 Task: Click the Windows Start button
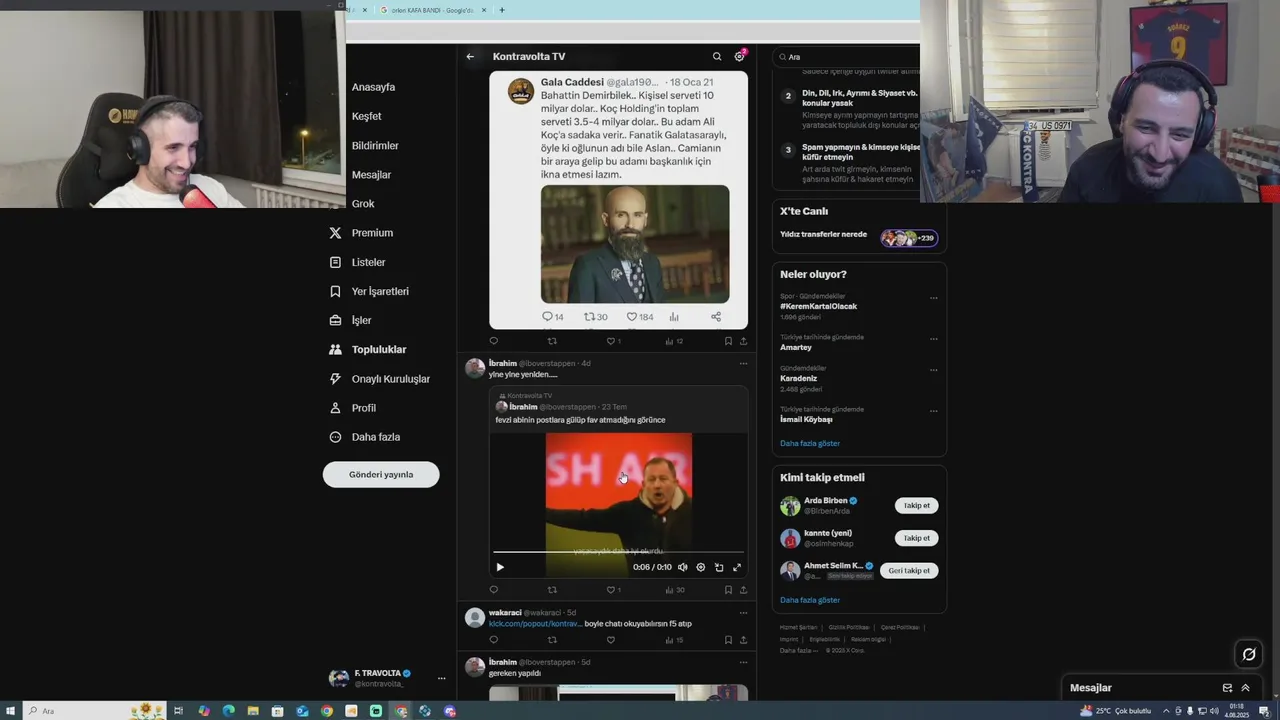click(x=11, y=711)
